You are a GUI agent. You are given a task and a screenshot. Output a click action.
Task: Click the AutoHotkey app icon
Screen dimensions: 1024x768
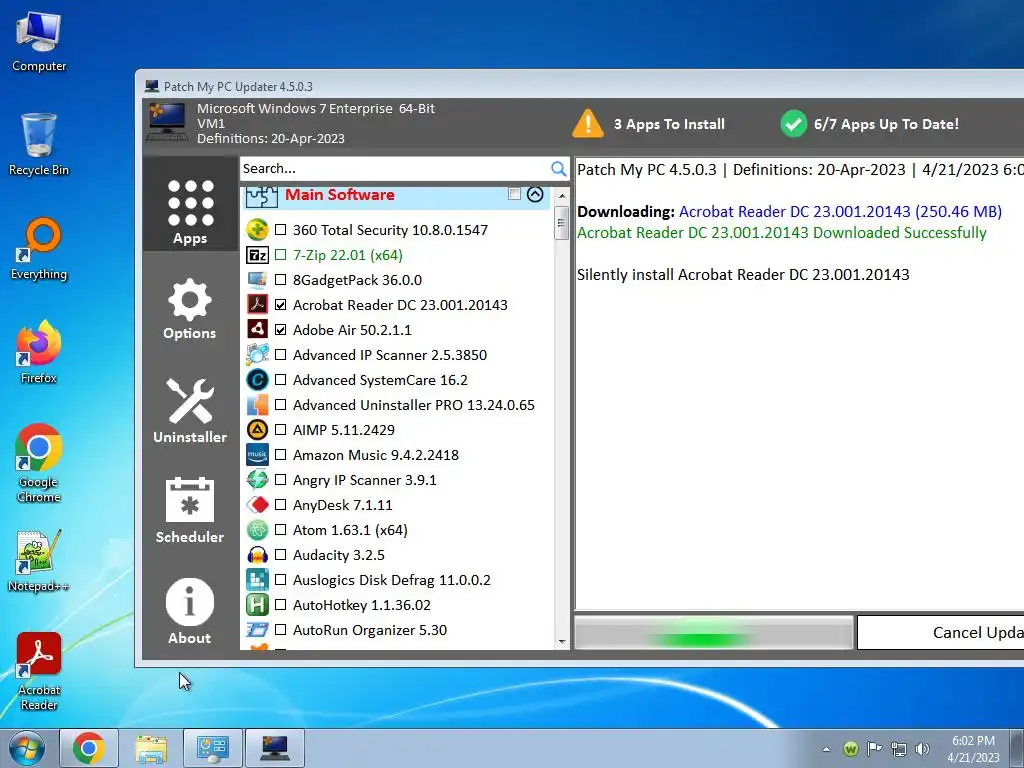pyautogui.click(x=257, y=605)
